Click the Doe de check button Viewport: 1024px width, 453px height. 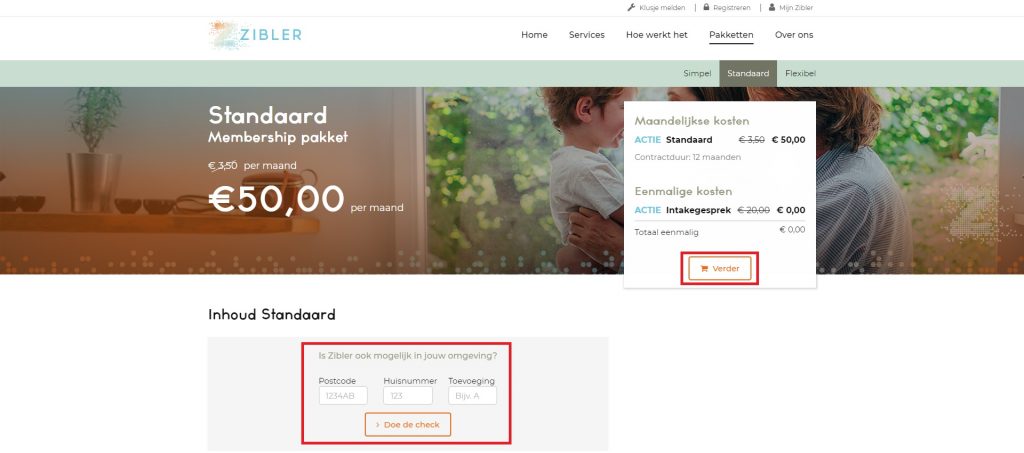408,424
